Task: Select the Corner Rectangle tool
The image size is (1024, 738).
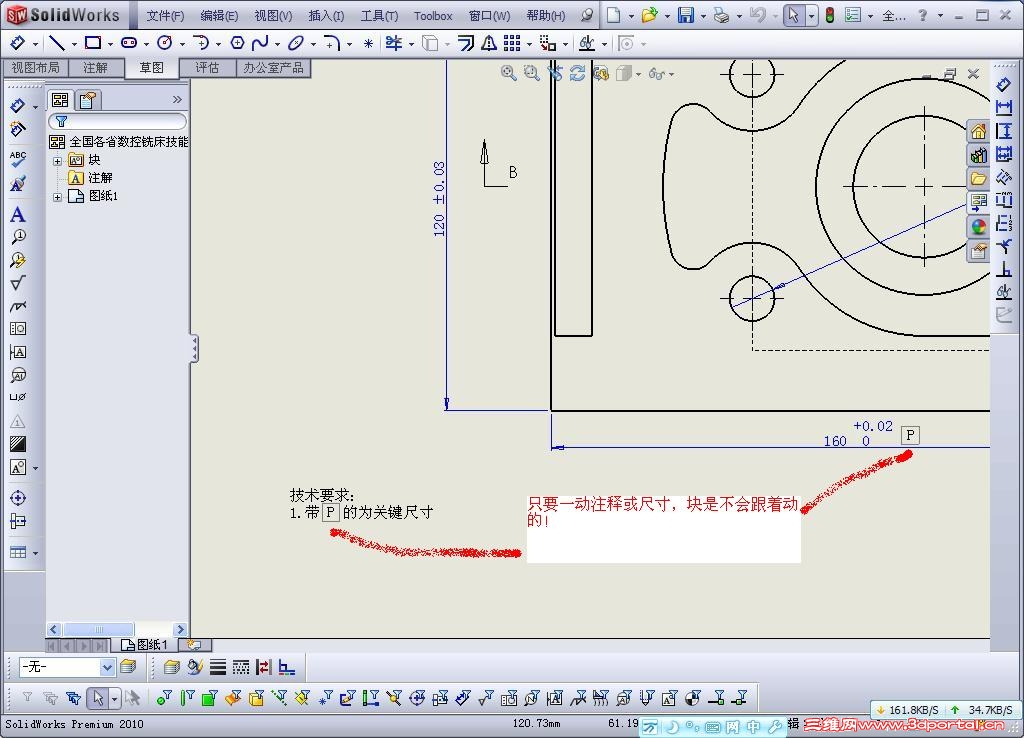Action: point(93,43)
